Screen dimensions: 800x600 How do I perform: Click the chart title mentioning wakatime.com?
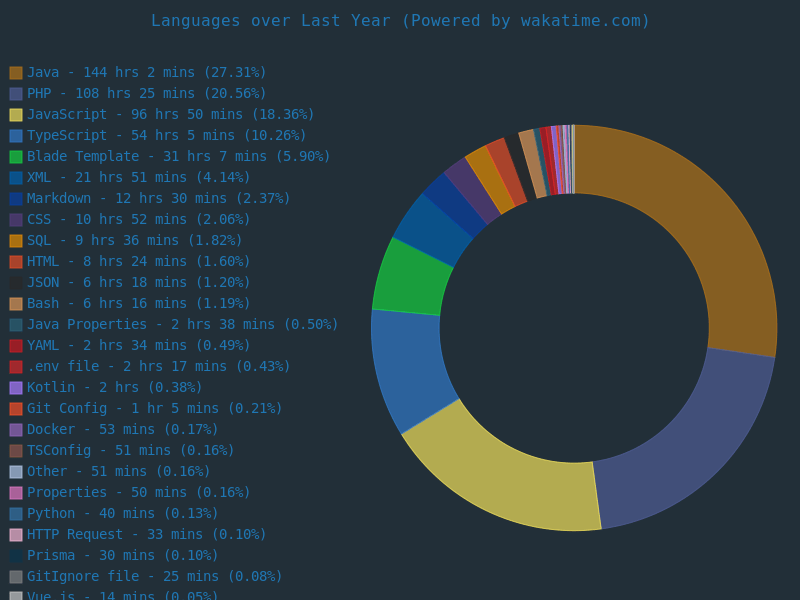coord(400,20)
